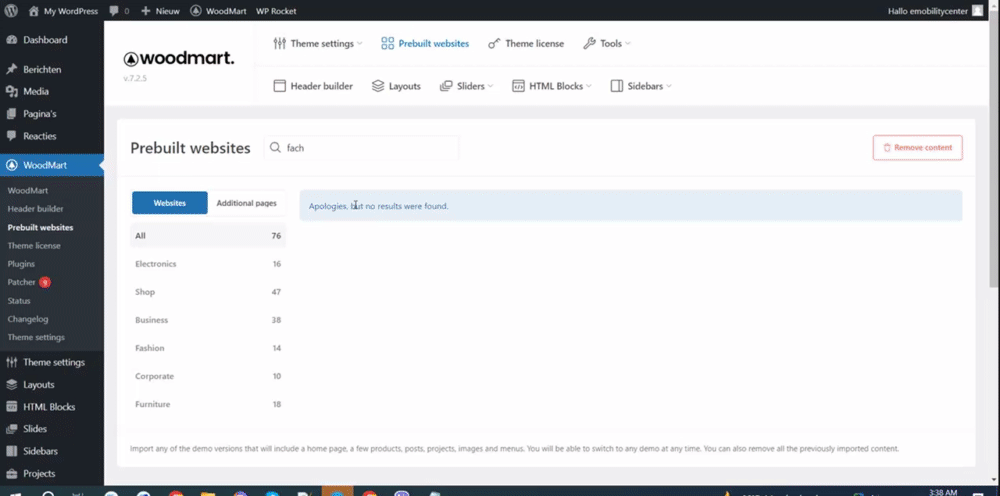The height and width of the screenshot is (496, 1000).
Task: Click the user avatar next to Hallo emobilitycenter
Action: click(977, 11)
